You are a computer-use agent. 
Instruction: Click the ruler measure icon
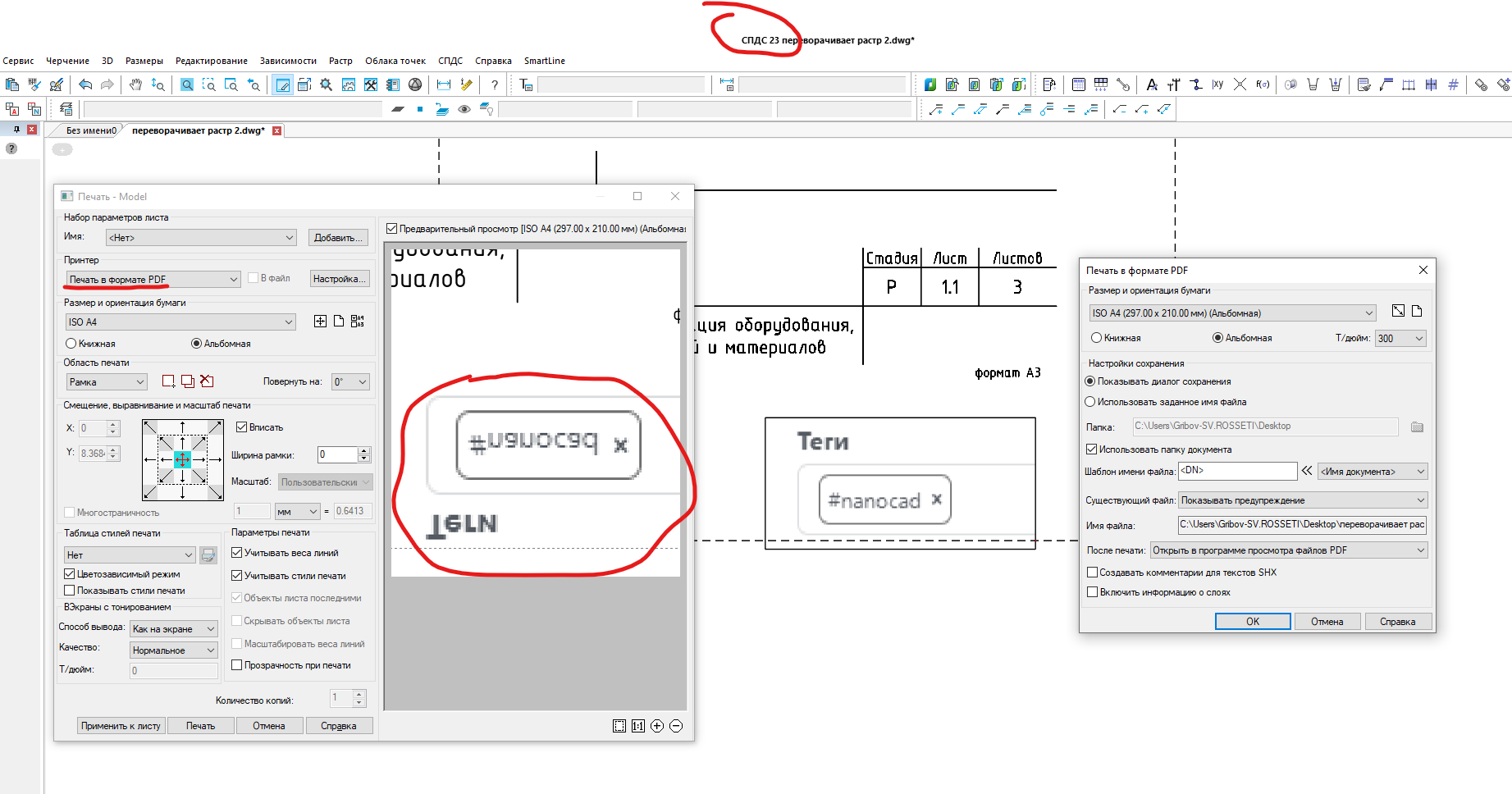(x=467, y=84)
